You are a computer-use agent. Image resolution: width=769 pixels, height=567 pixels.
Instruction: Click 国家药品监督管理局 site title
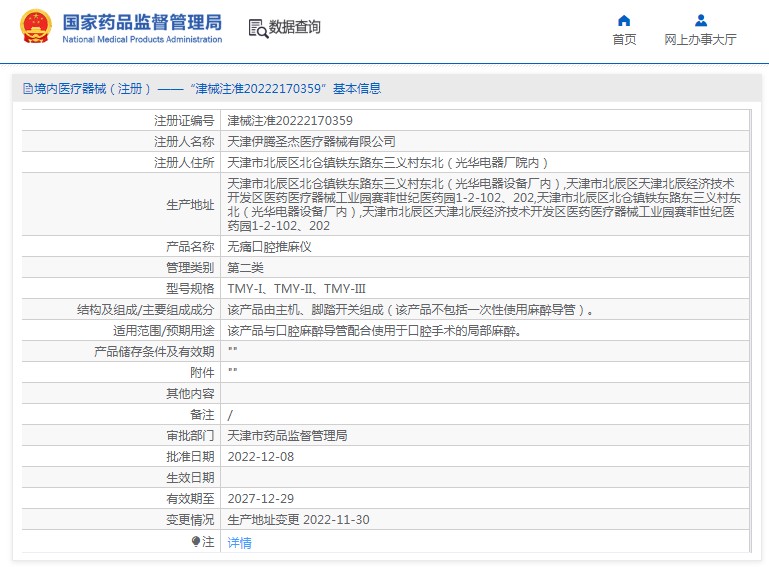[x=142, y=22]
